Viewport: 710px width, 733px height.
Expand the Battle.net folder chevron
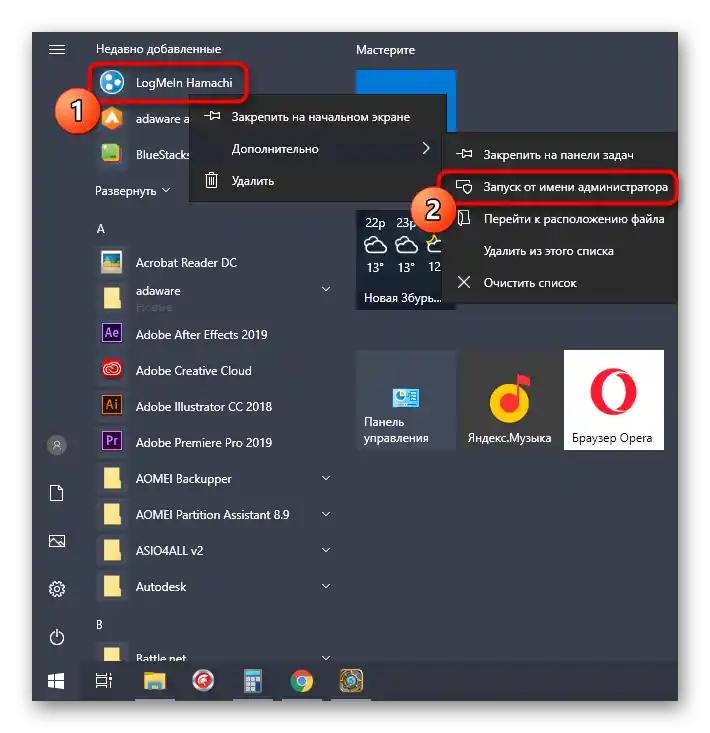pyautogui.click(x=326, y=657)
